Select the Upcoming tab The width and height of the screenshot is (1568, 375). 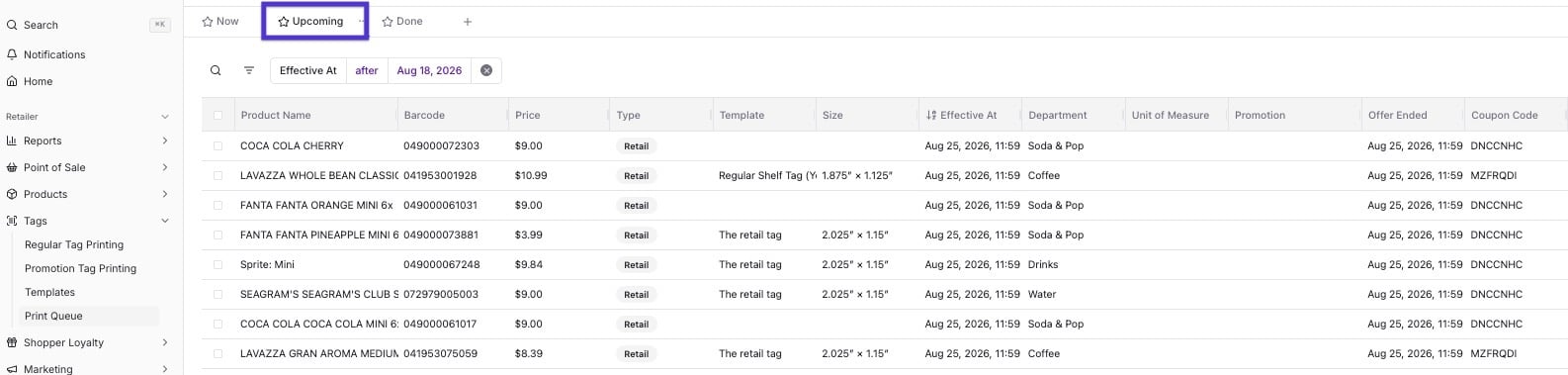[310, 21]
